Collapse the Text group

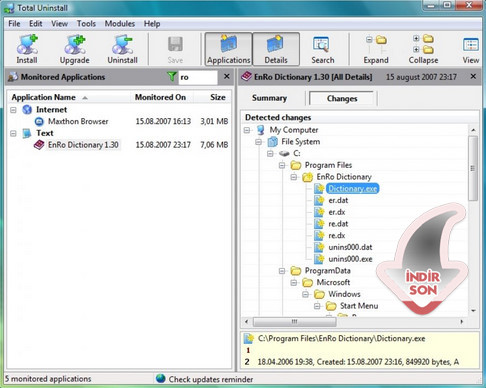(x=13, y=133)
